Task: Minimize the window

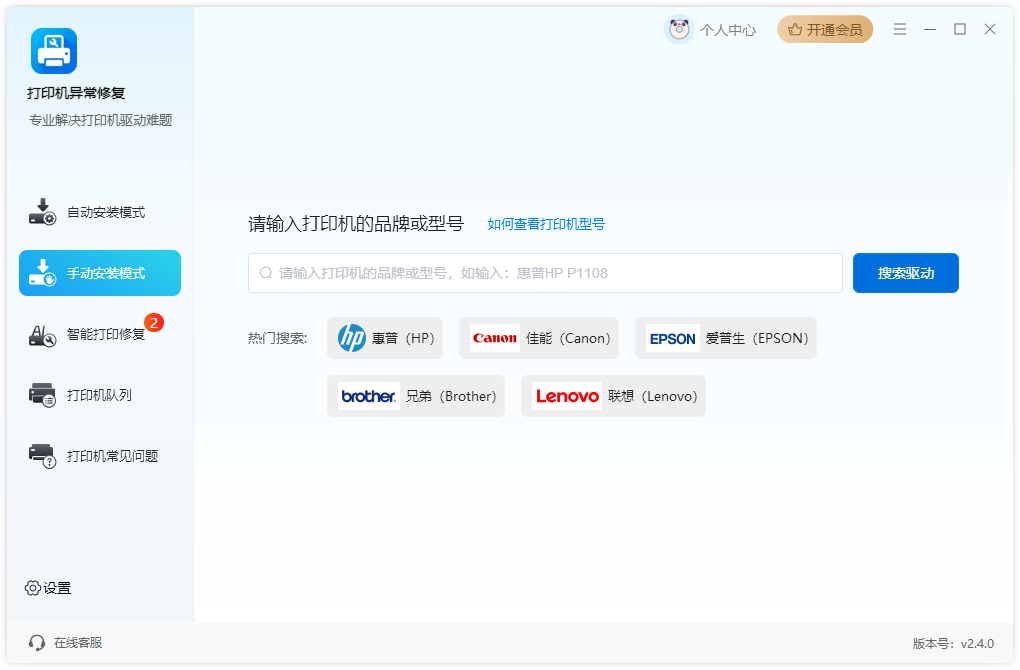Action: click(930, 29)
